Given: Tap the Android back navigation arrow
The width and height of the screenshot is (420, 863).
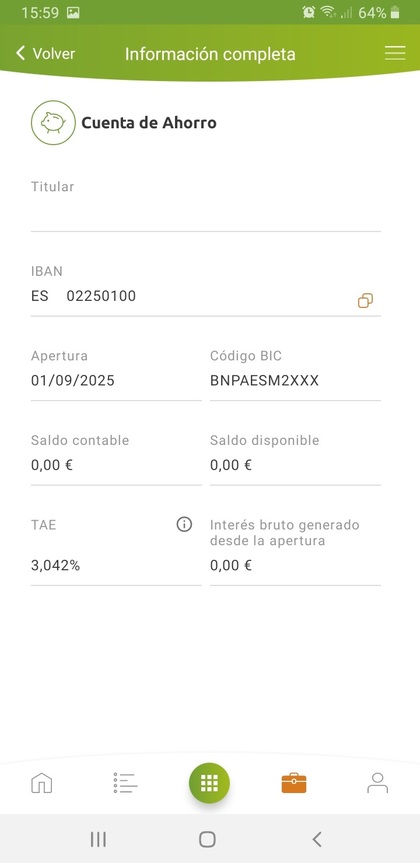Looking at the screenshot, I should pos(317,839).
